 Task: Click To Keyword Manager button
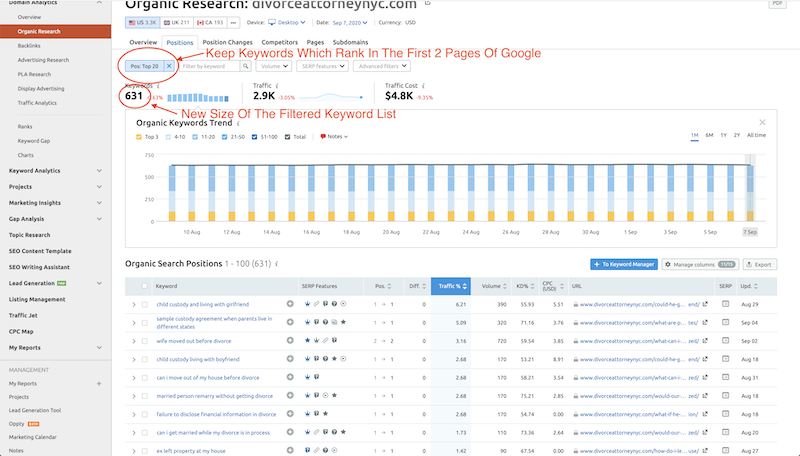pos(624,264)
